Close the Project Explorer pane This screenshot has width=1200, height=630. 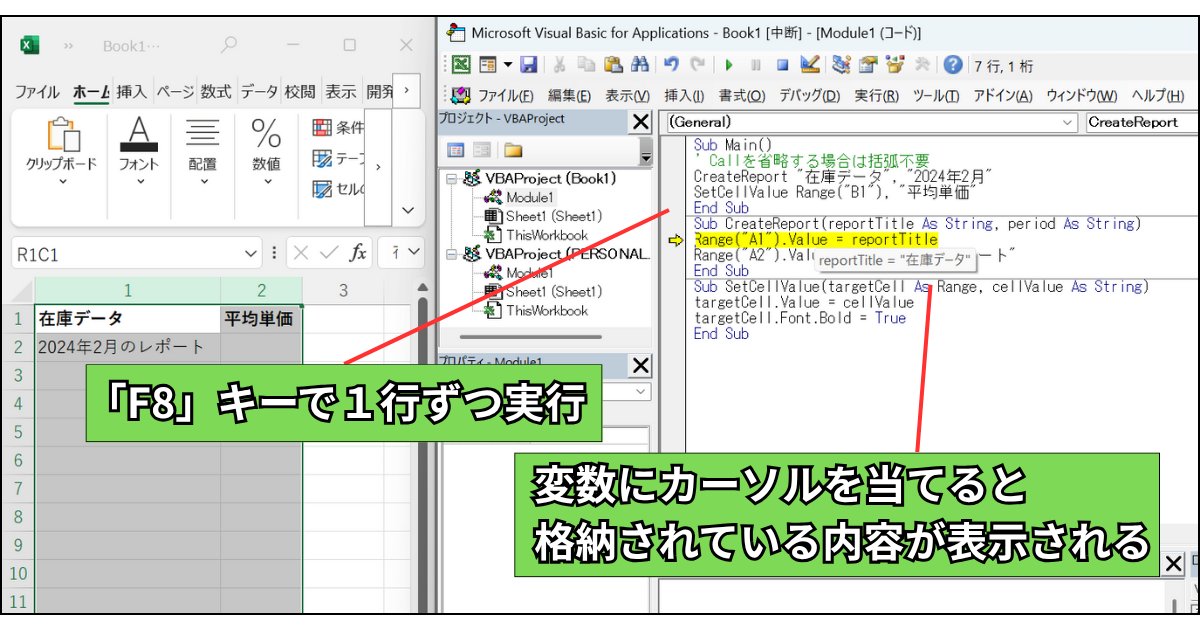pos(640,122)
